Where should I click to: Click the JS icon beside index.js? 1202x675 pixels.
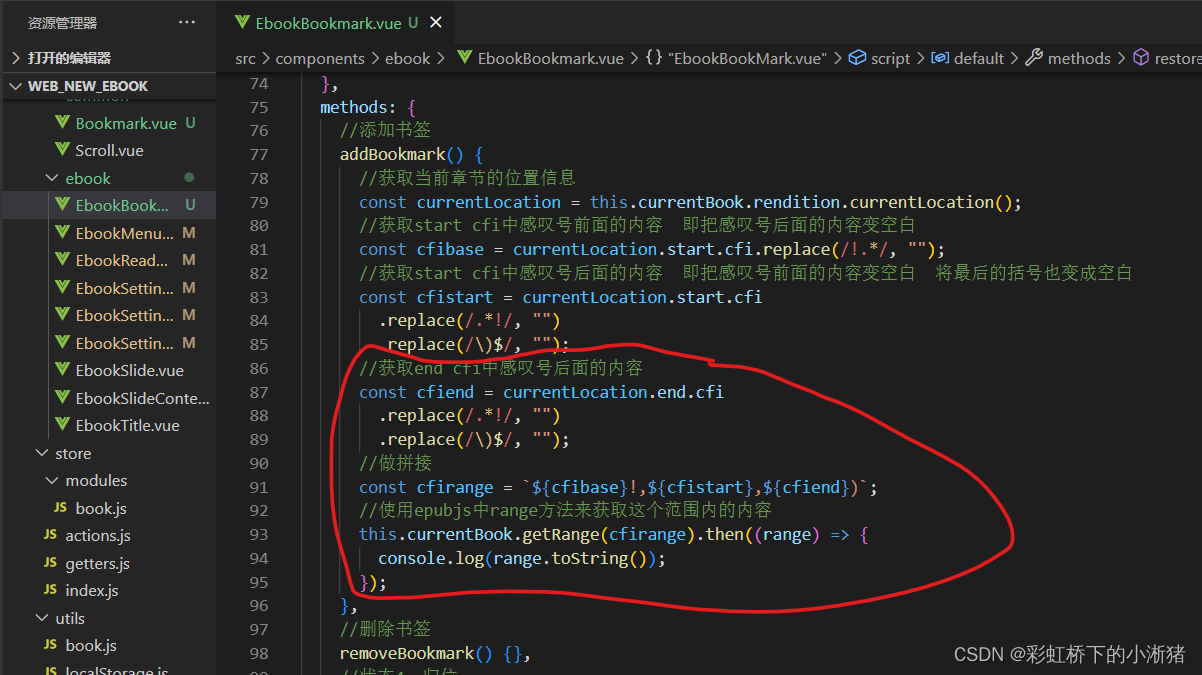click(50, 590)
